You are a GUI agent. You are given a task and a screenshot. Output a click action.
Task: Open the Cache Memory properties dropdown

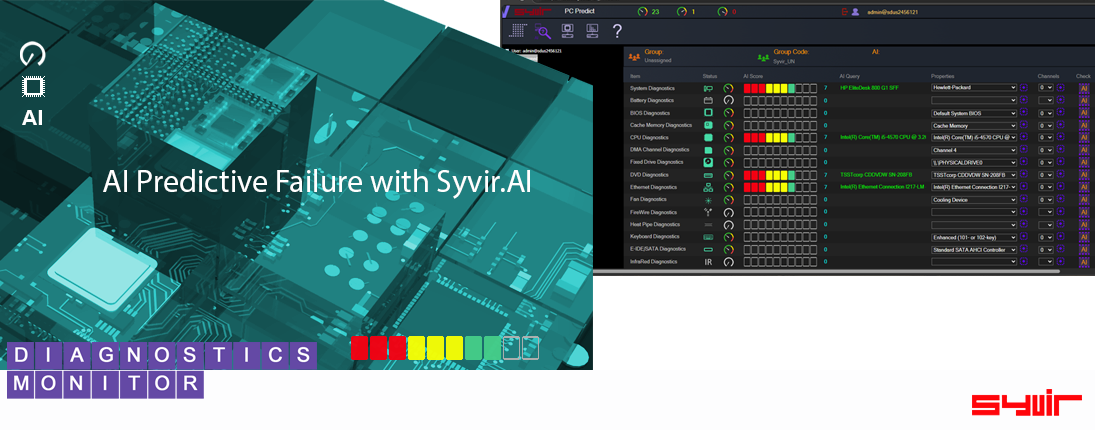(x=973, y=125)
